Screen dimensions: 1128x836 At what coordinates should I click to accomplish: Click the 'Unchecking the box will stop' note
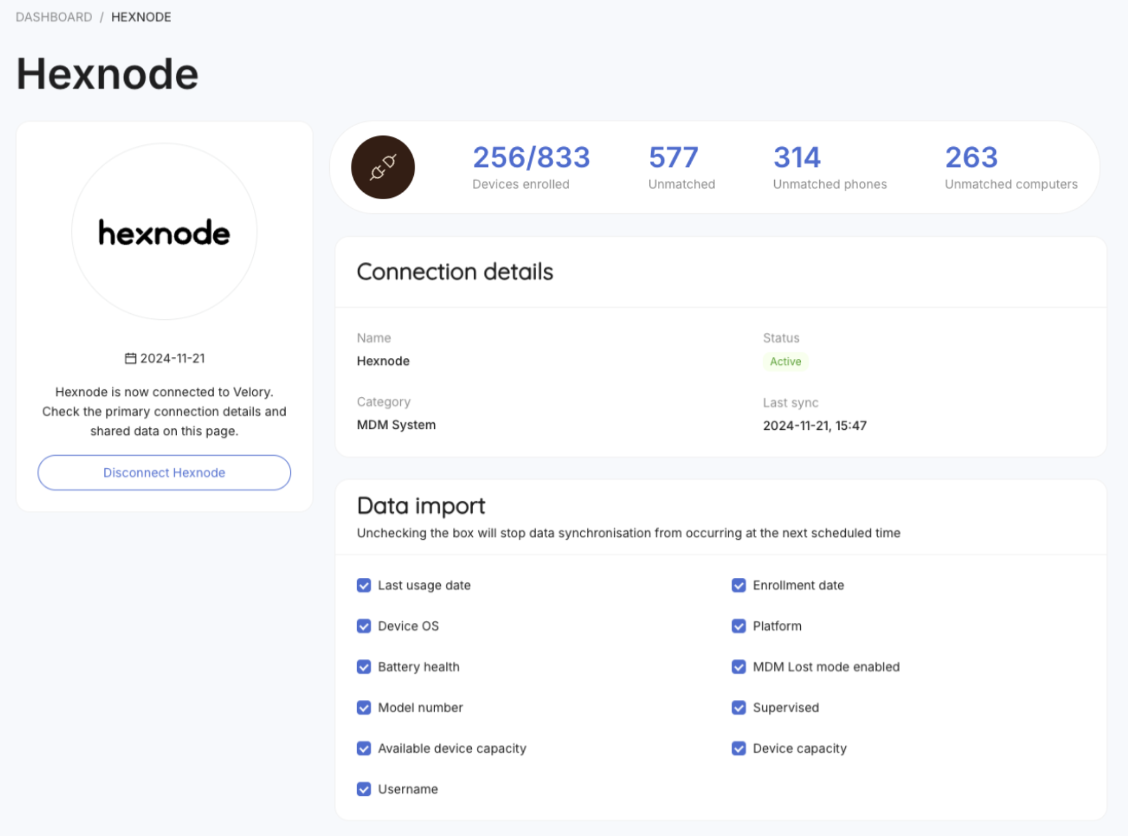(x=628, y=533)
